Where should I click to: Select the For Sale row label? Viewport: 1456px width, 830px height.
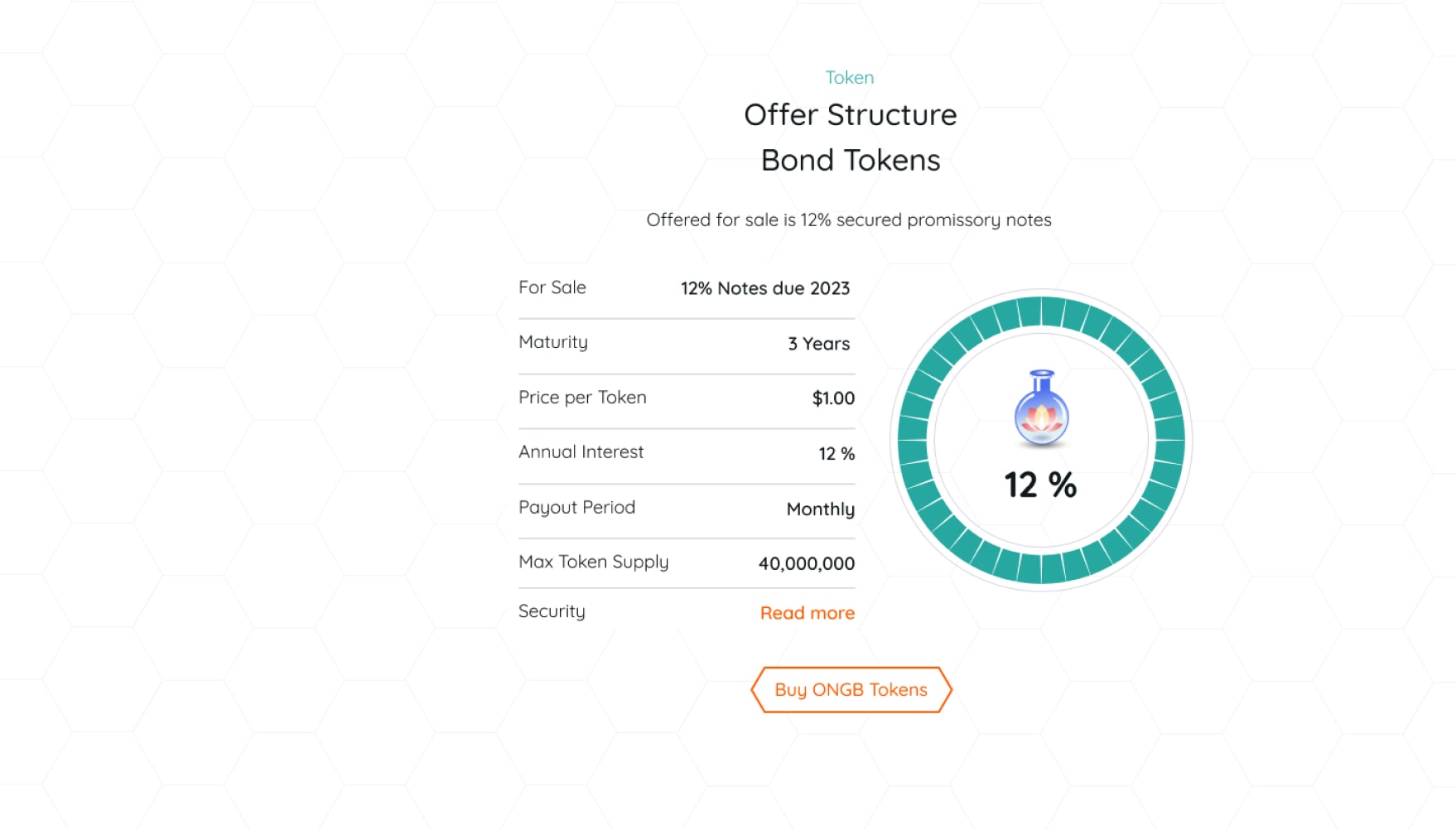click(x=552, y=287)
